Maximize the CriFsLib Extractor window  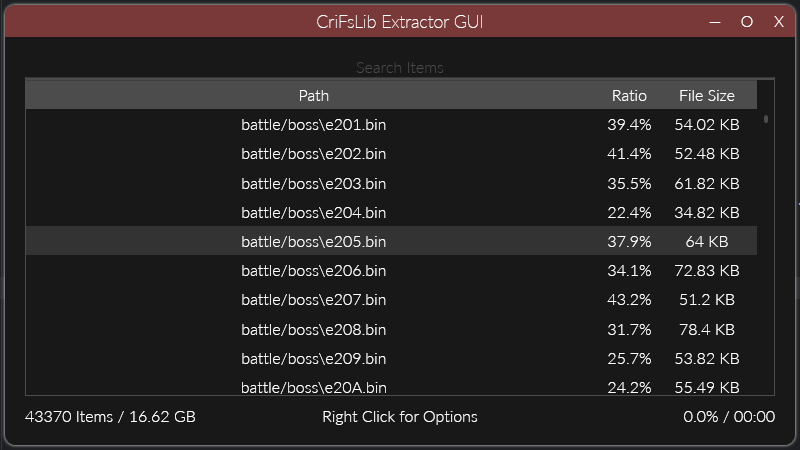[746, 22]
